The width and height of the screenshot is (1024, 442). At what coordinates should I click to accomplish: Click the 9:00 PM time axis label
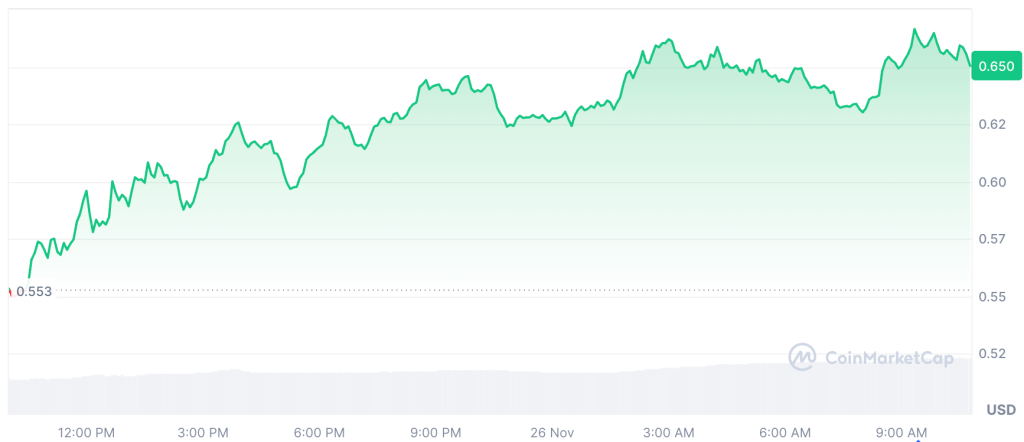point(437,433)
